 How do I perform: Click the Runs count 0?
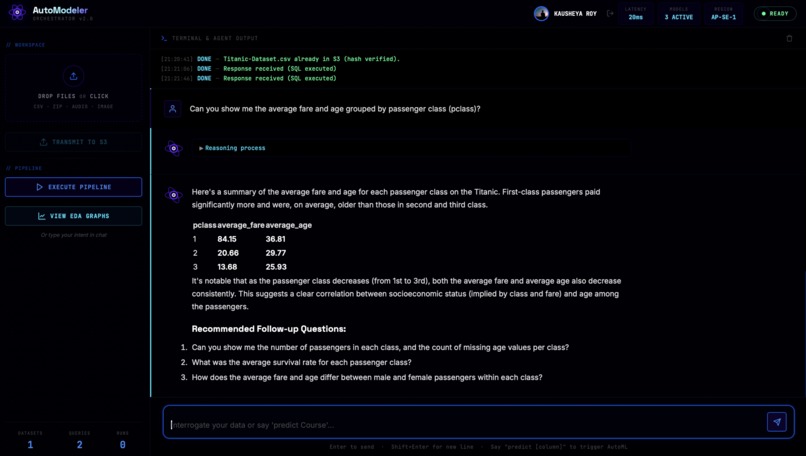coord(122,444)
